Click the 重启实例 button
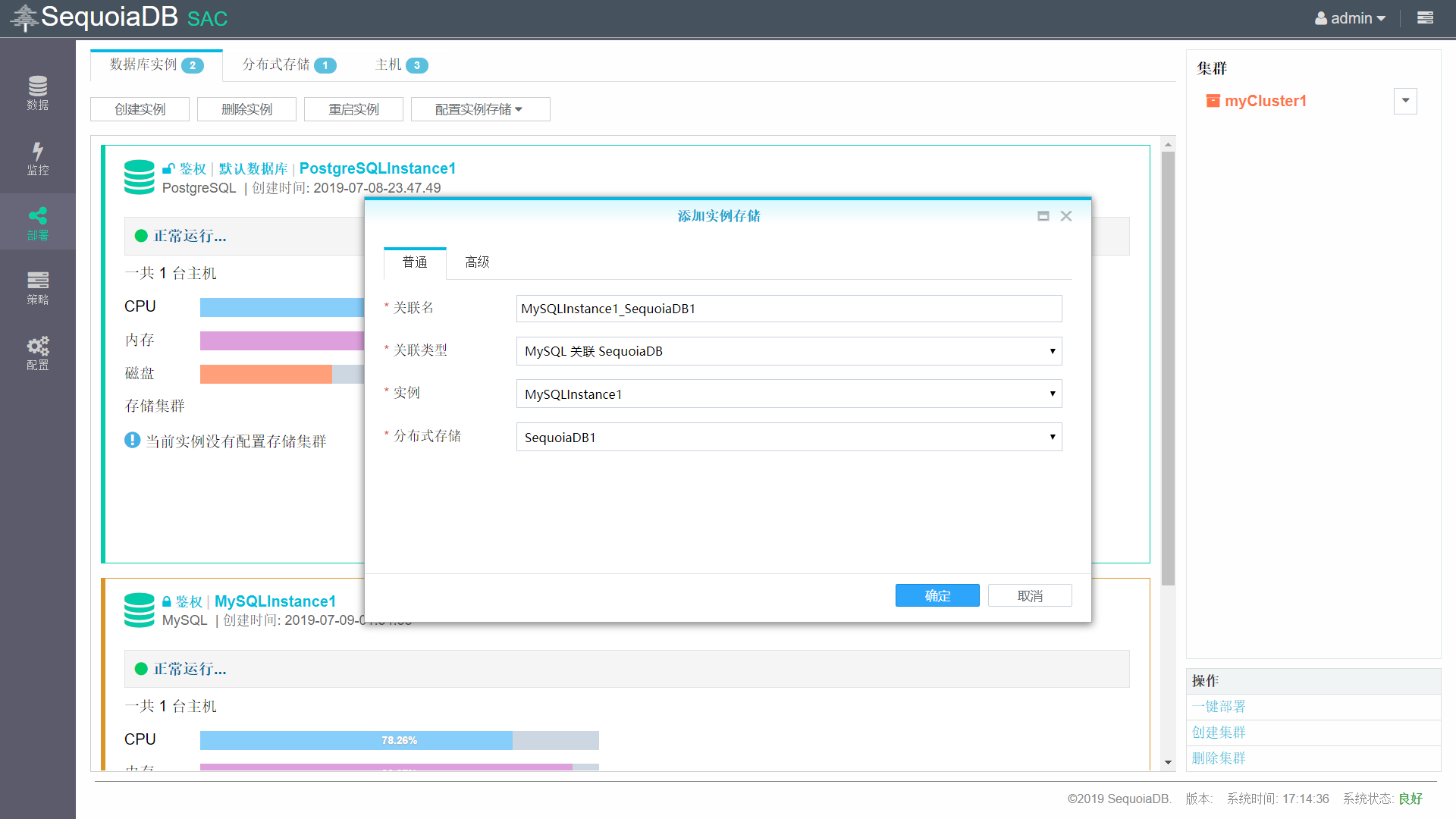 353,109
